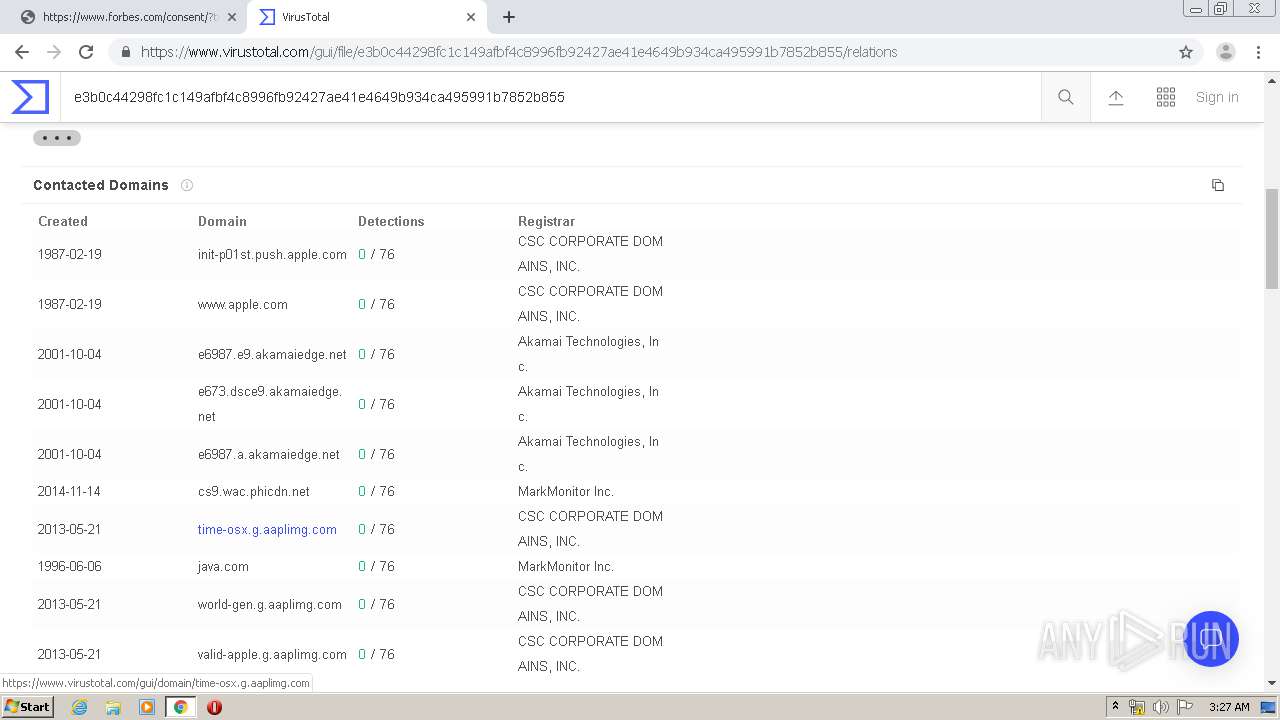Image resolution: width=1280 pixels, height=720 pixels.
Task: Open the Chrome three-dot menu
Action: 1258,52
